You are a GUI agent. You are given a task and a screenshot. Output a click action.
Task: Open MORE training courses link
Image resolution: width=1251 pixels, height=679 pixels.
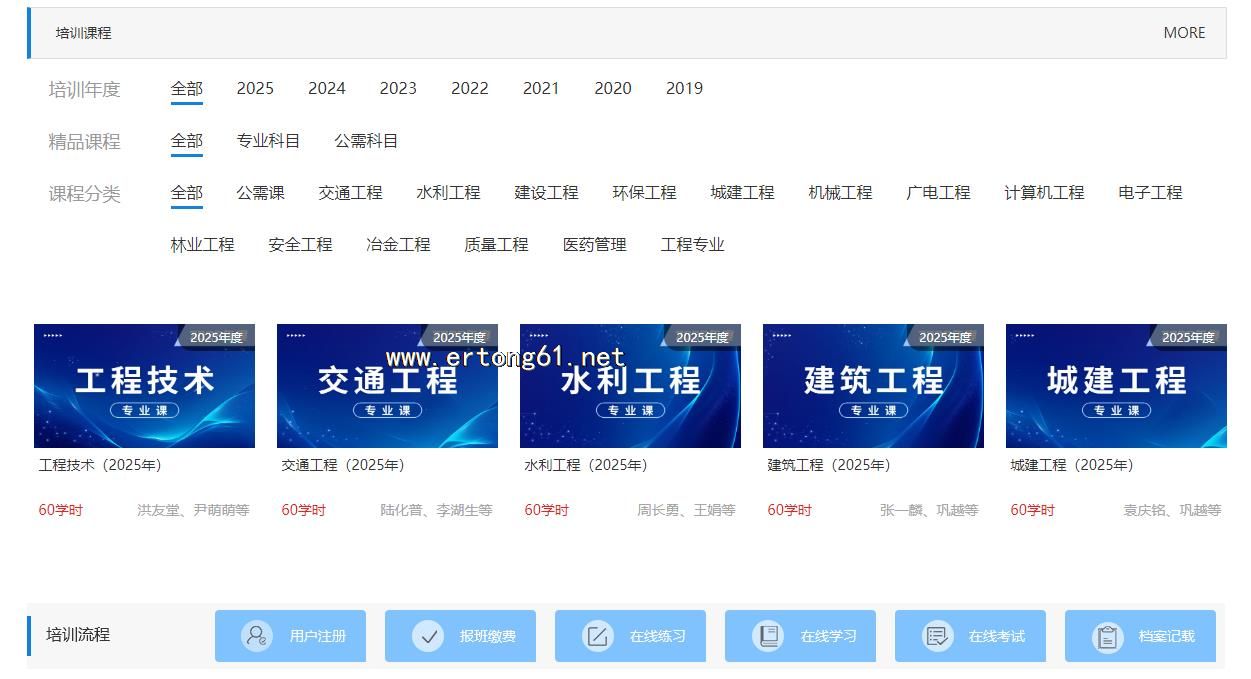[1184, 33]
